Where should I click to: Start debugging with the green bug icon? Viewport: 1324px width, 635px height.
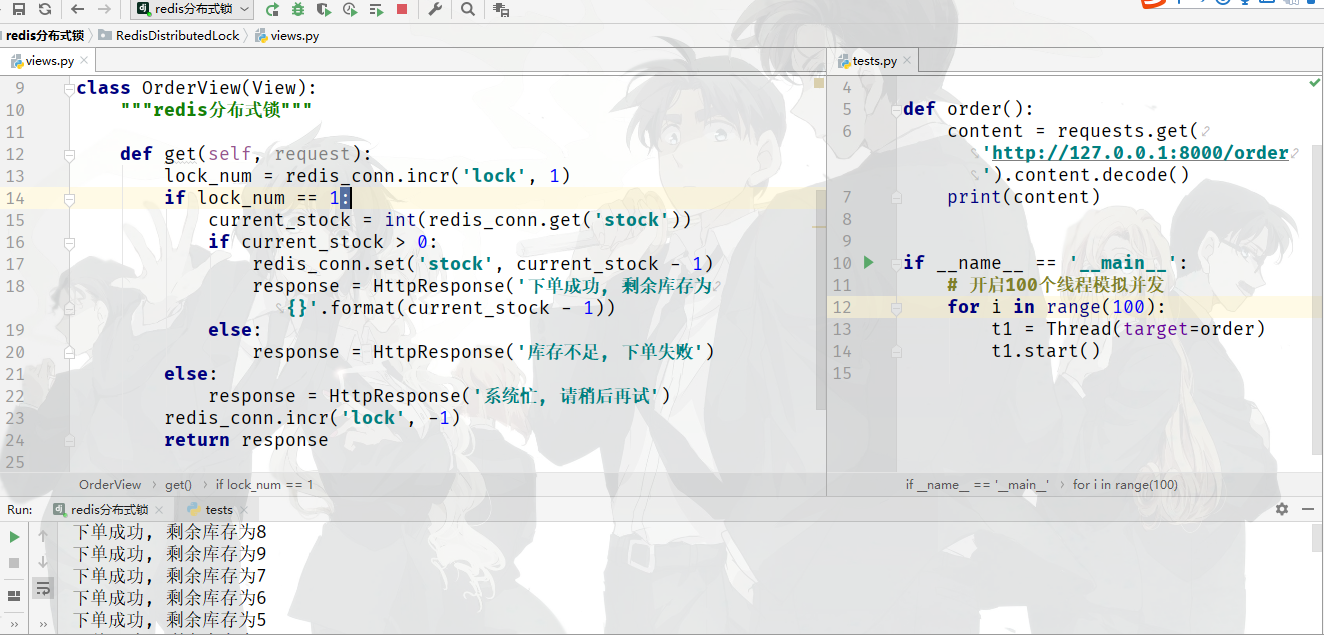pos(298,9)
